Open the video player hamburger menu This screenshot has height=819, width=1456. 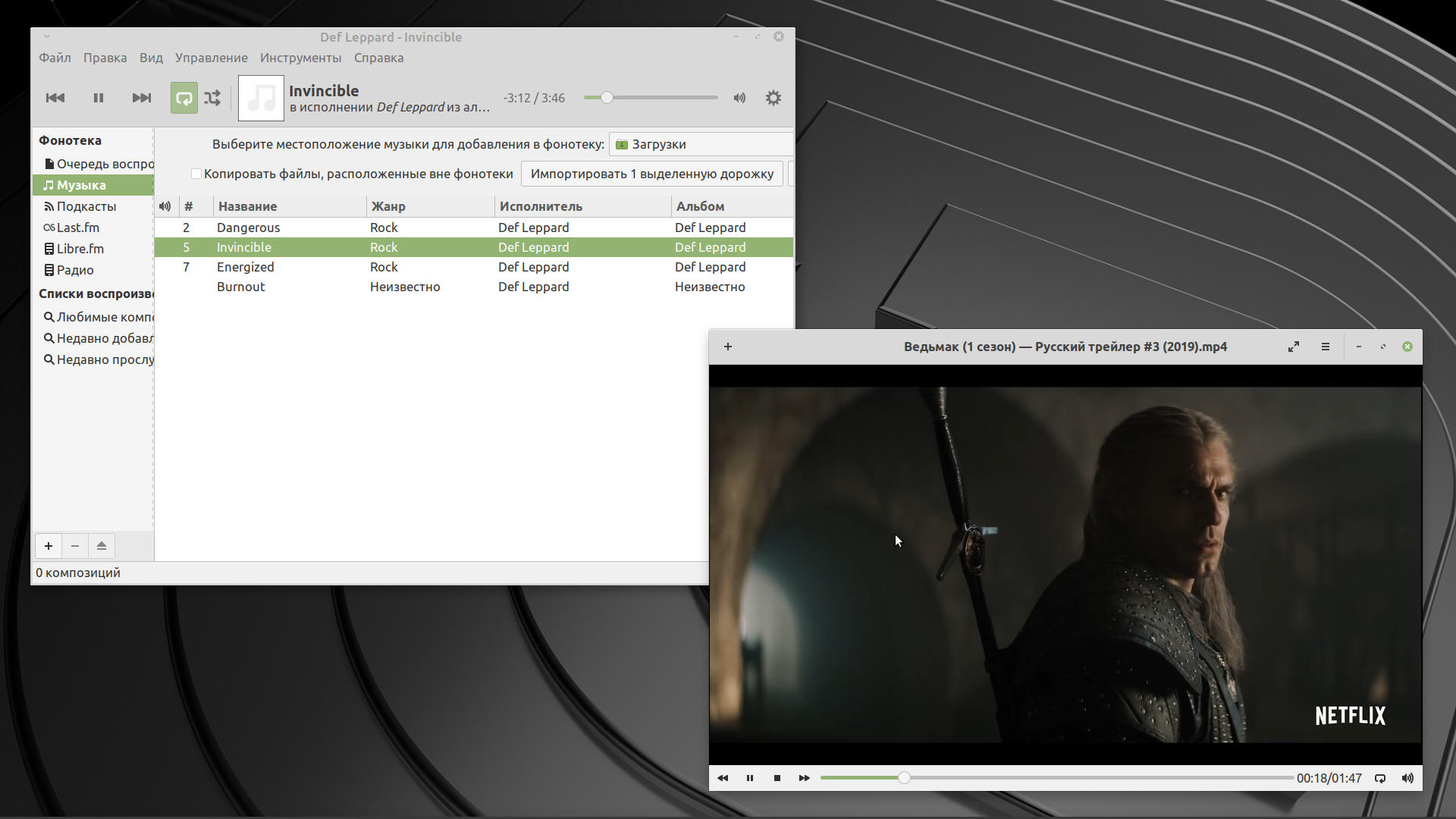[1326, 347]
